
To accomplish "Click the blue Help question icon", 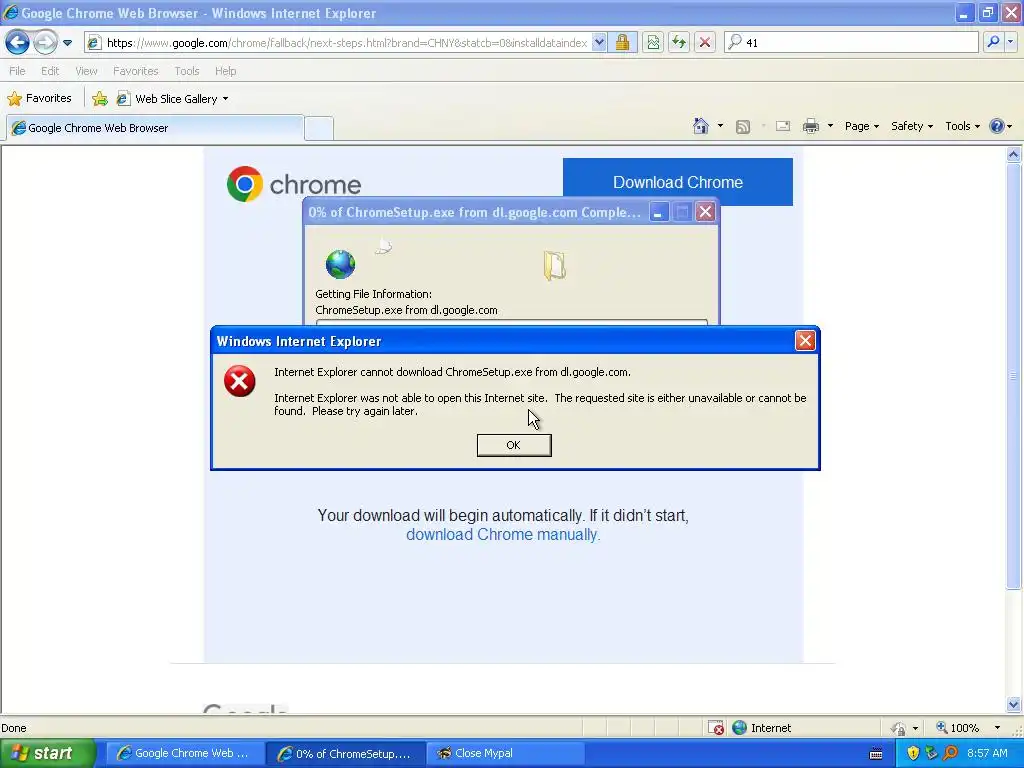I will pyautogui.click(x=997, y=126).
